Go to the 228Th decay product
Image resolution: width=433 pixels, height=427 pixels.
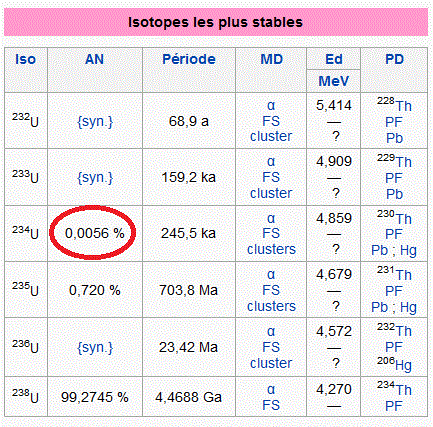394,105
